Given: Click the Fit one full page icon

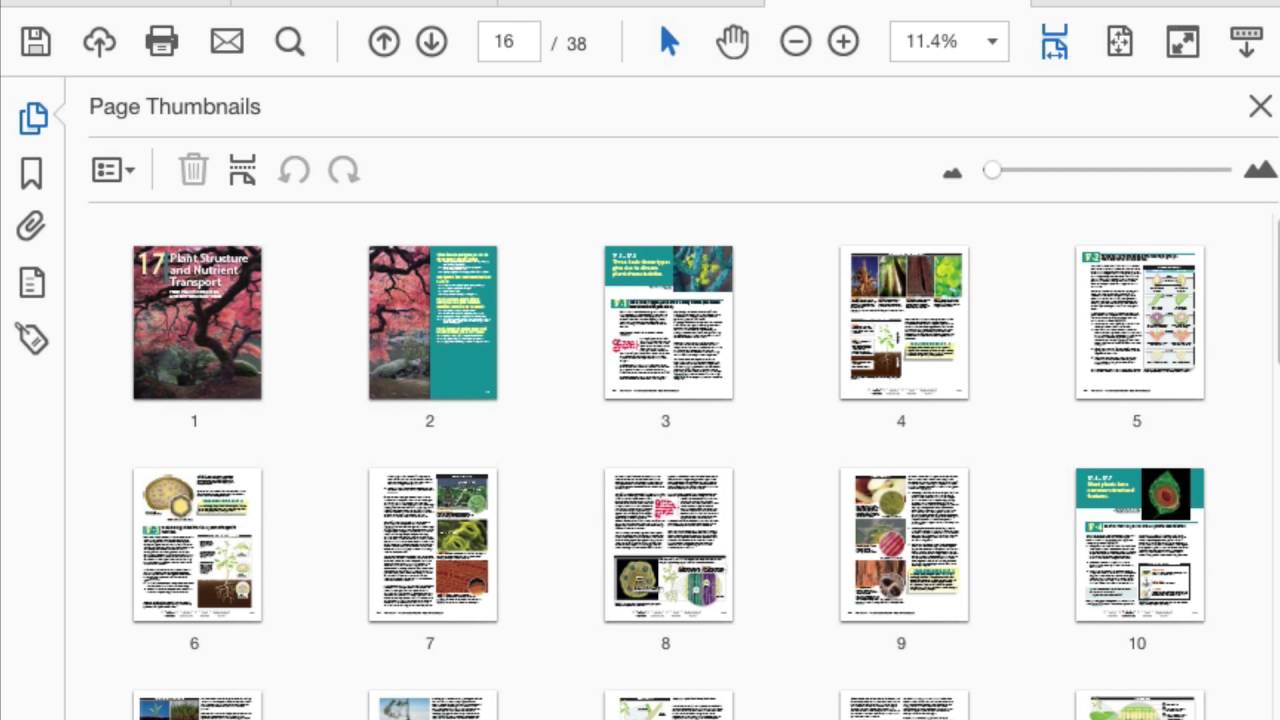Looking at the screenshot, I should 1119,42.
